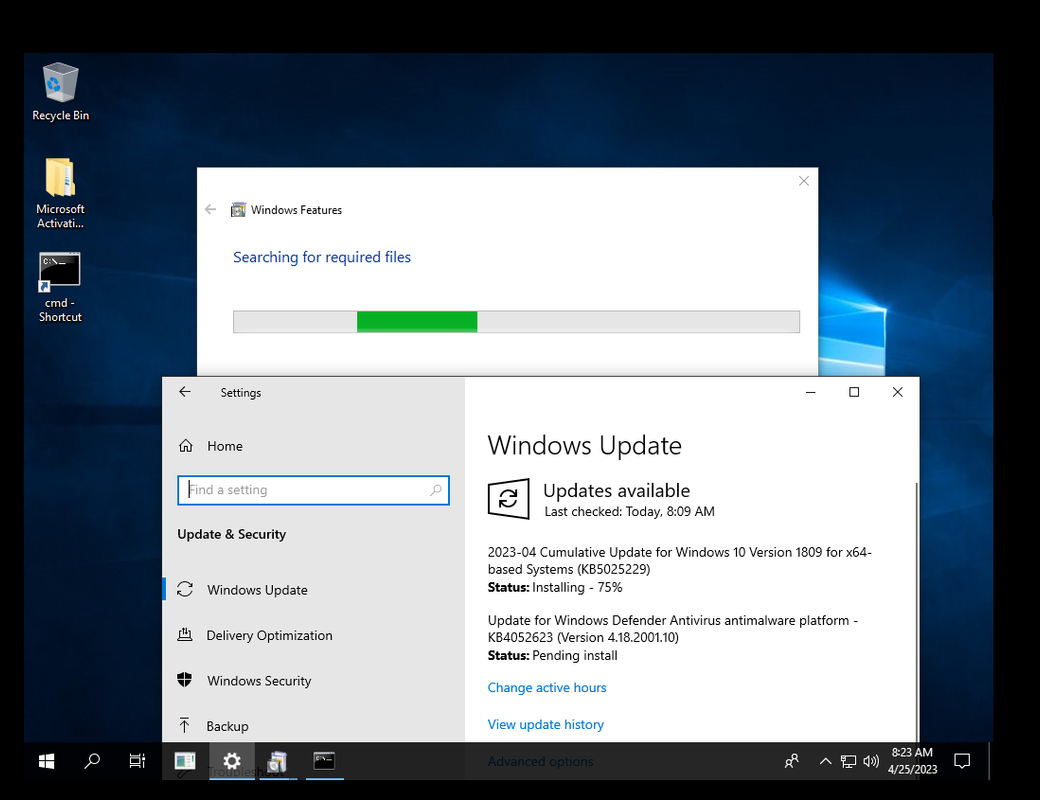Click 'Last checked: Today, 8:09 AM' text
The height and width of the screenshot is (800, 1040).
(629, 511)
